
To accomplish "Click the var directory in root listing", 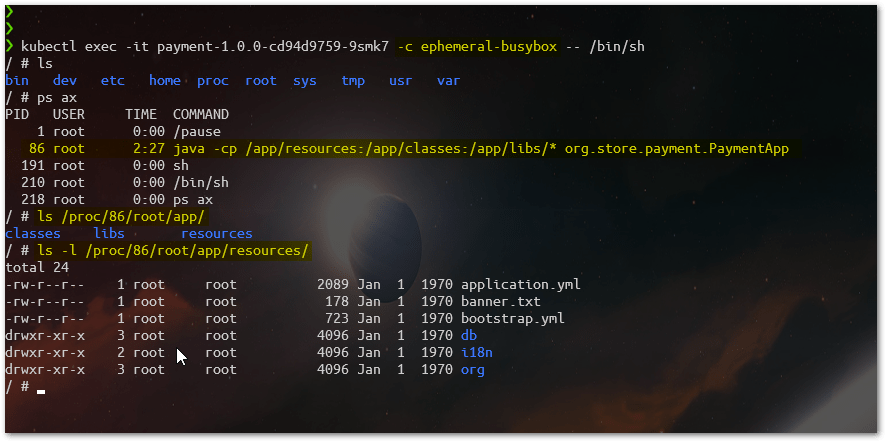I will (x=448, y=80).
